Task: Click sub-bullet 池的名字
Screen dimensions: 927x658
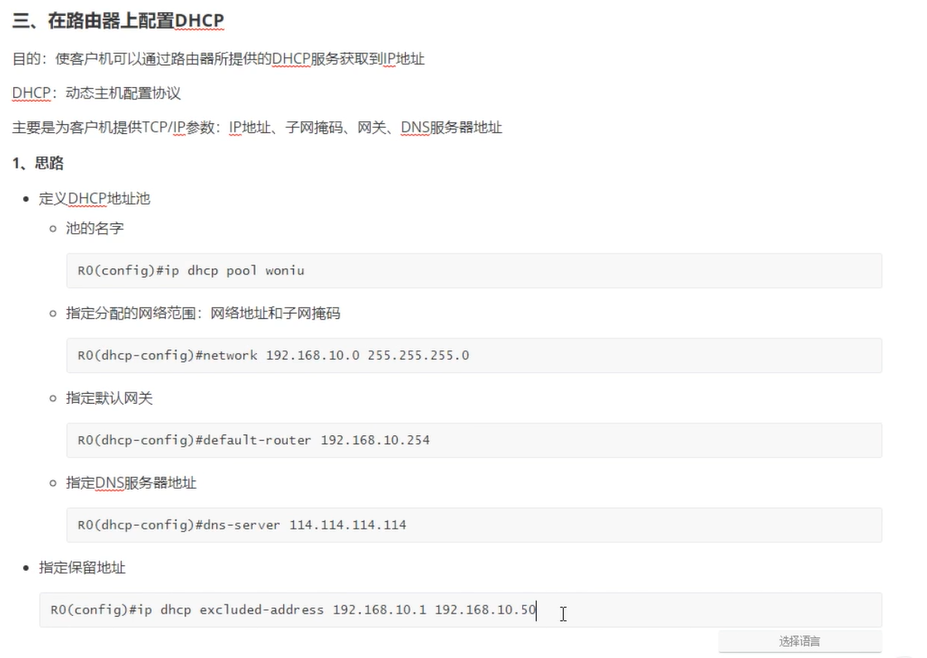Action: [95, 228]
